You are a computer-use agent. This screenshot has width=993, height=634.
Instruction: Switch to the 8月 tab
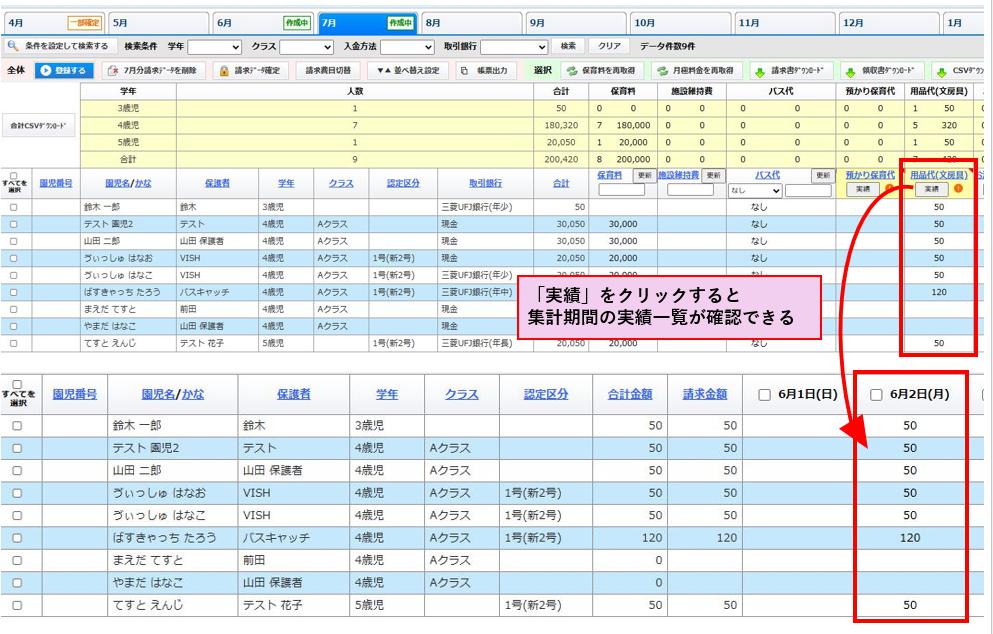click(470, 21)
